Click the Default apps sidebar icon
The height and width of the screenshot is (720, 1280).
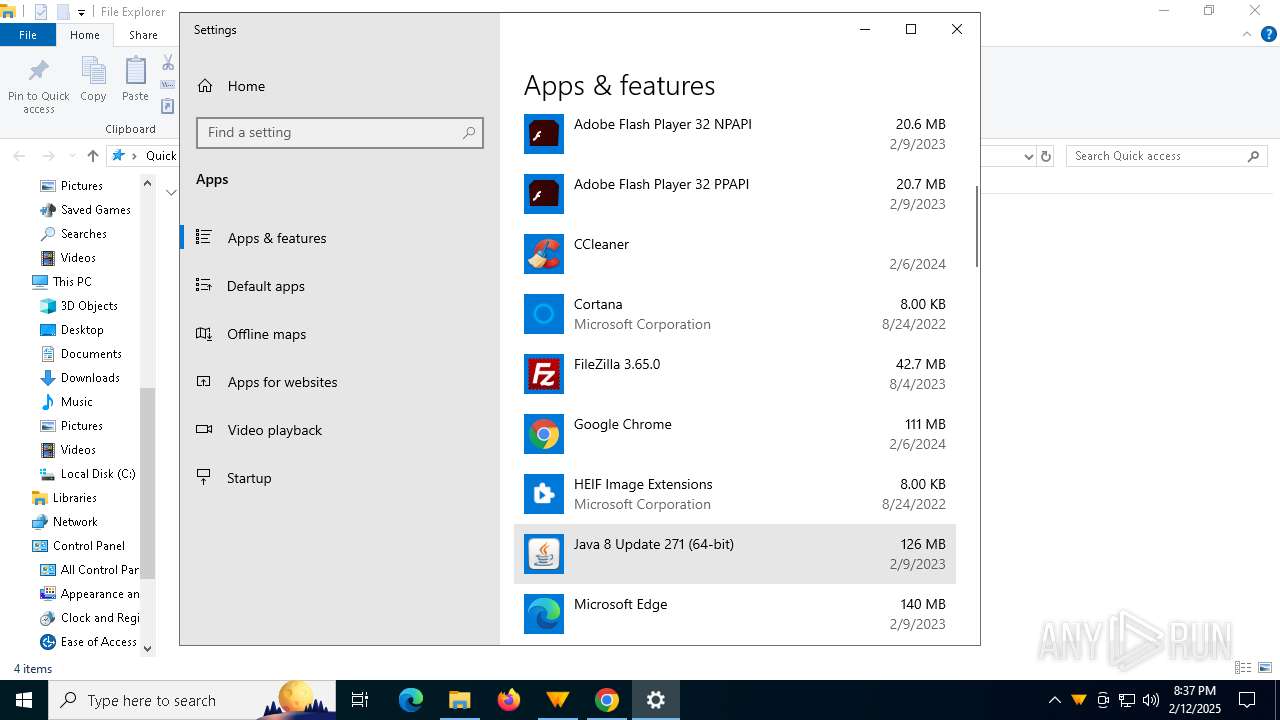coord(204,286)
